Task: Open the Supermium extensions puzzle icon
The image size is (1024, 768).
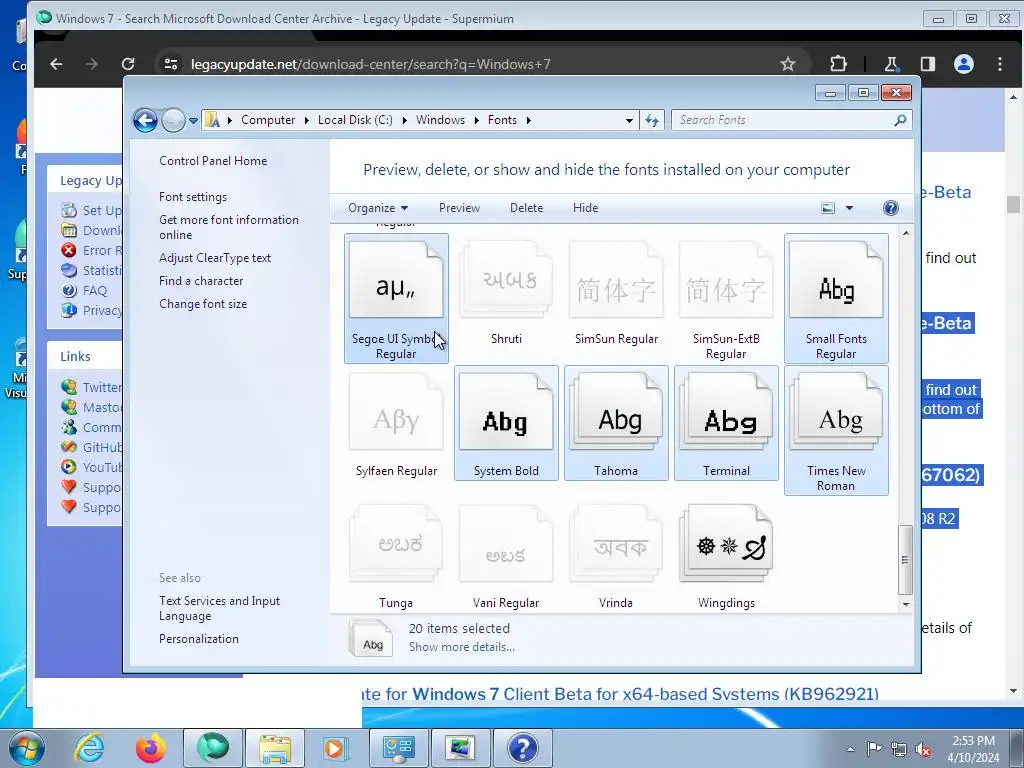Action: click(x=839, y=64)
